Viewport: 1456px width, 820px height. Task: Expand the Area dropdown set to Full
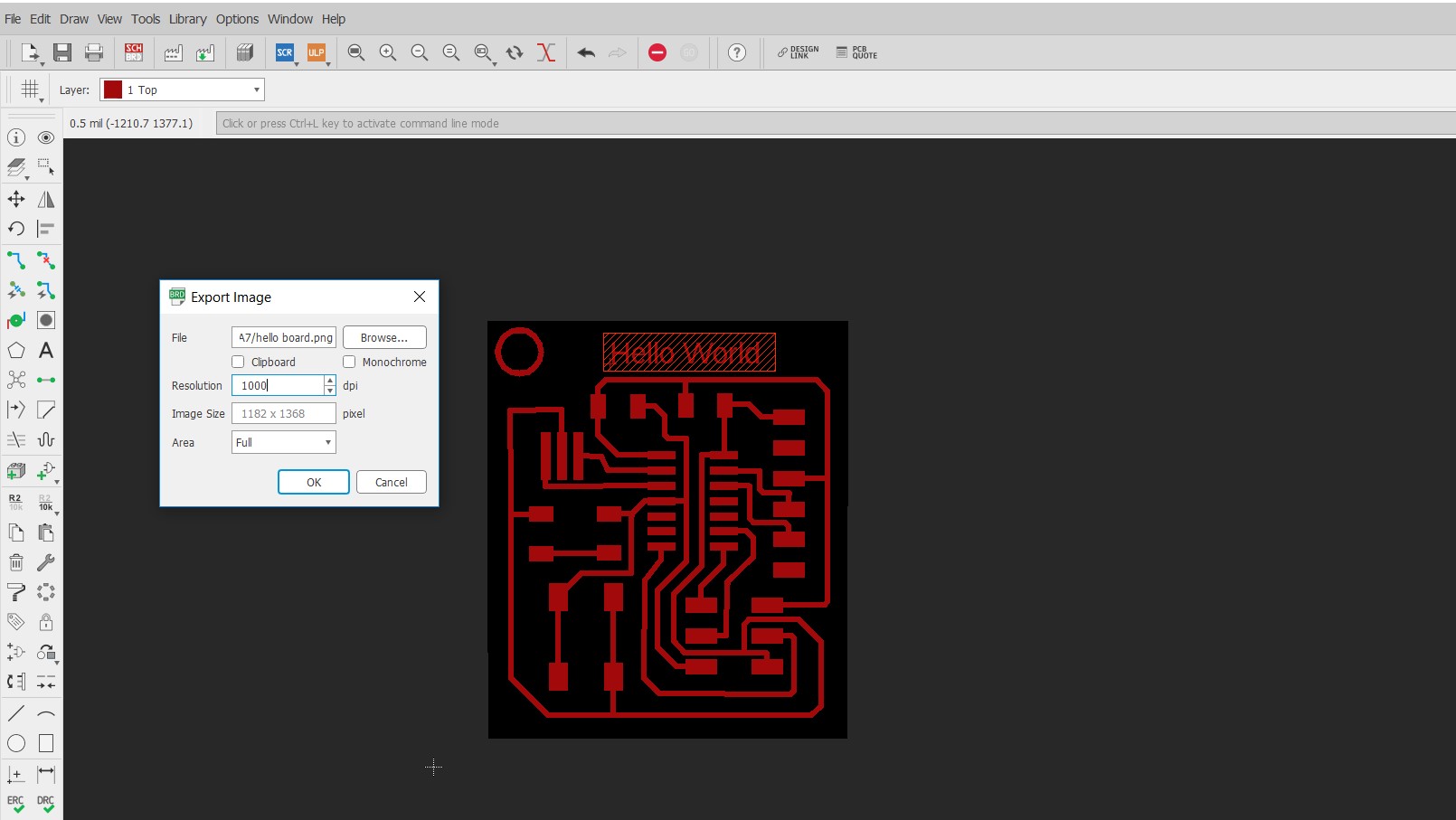tap(283, 442)
